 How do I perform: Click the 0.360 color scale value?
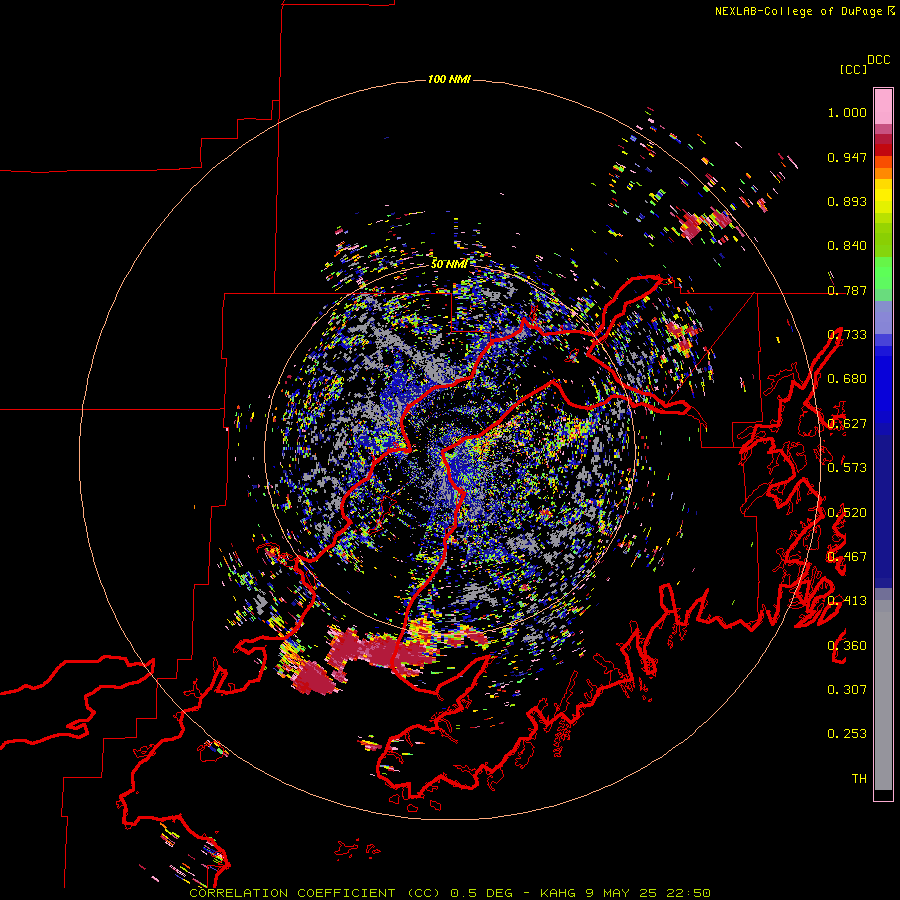click(847, 646)
